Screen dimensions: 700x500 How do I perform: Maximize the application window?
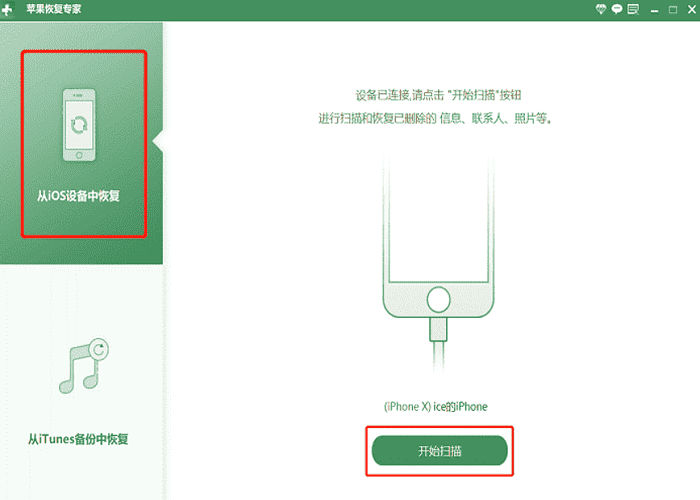tap(673, 9)
